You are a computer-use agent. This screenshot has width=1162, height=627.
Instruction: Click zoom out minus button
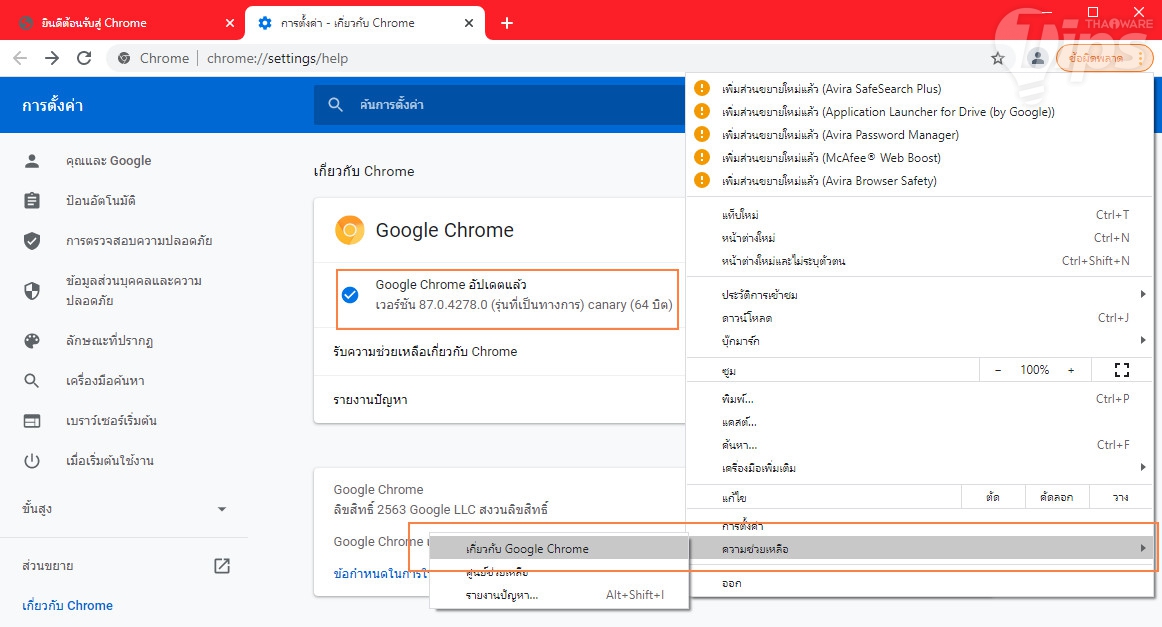(998, 370)
